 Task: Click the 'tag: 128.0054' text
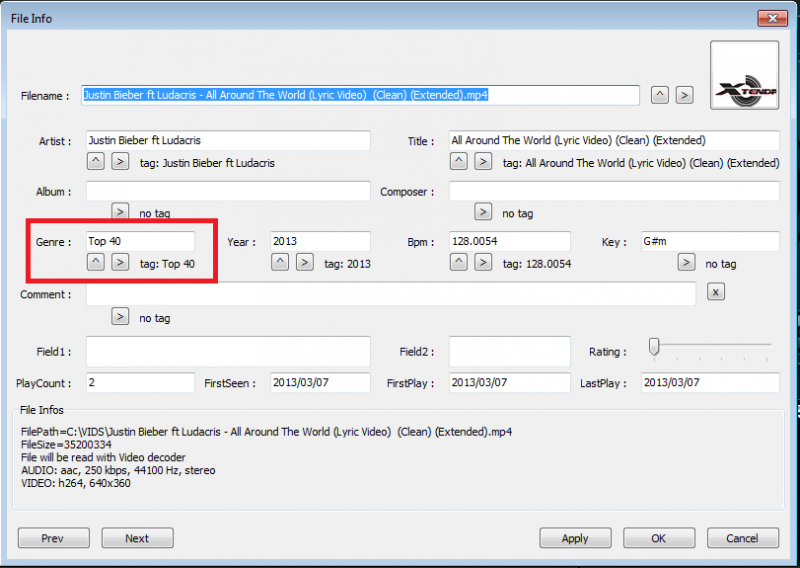tap(537, 264)
